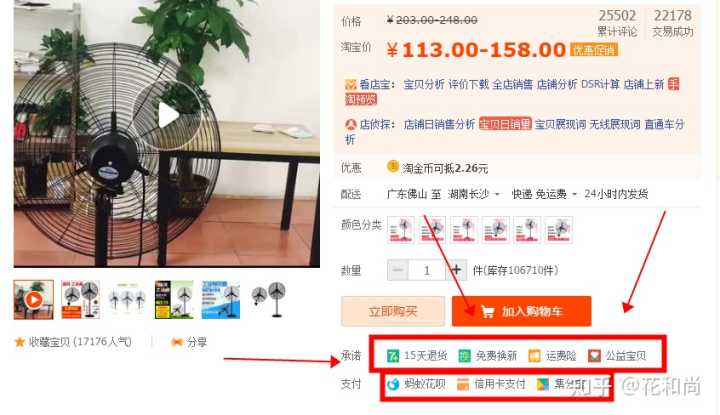Click the share icon next to 分享
The height and width of the screenshot is (415, 720).
(176, 342)
